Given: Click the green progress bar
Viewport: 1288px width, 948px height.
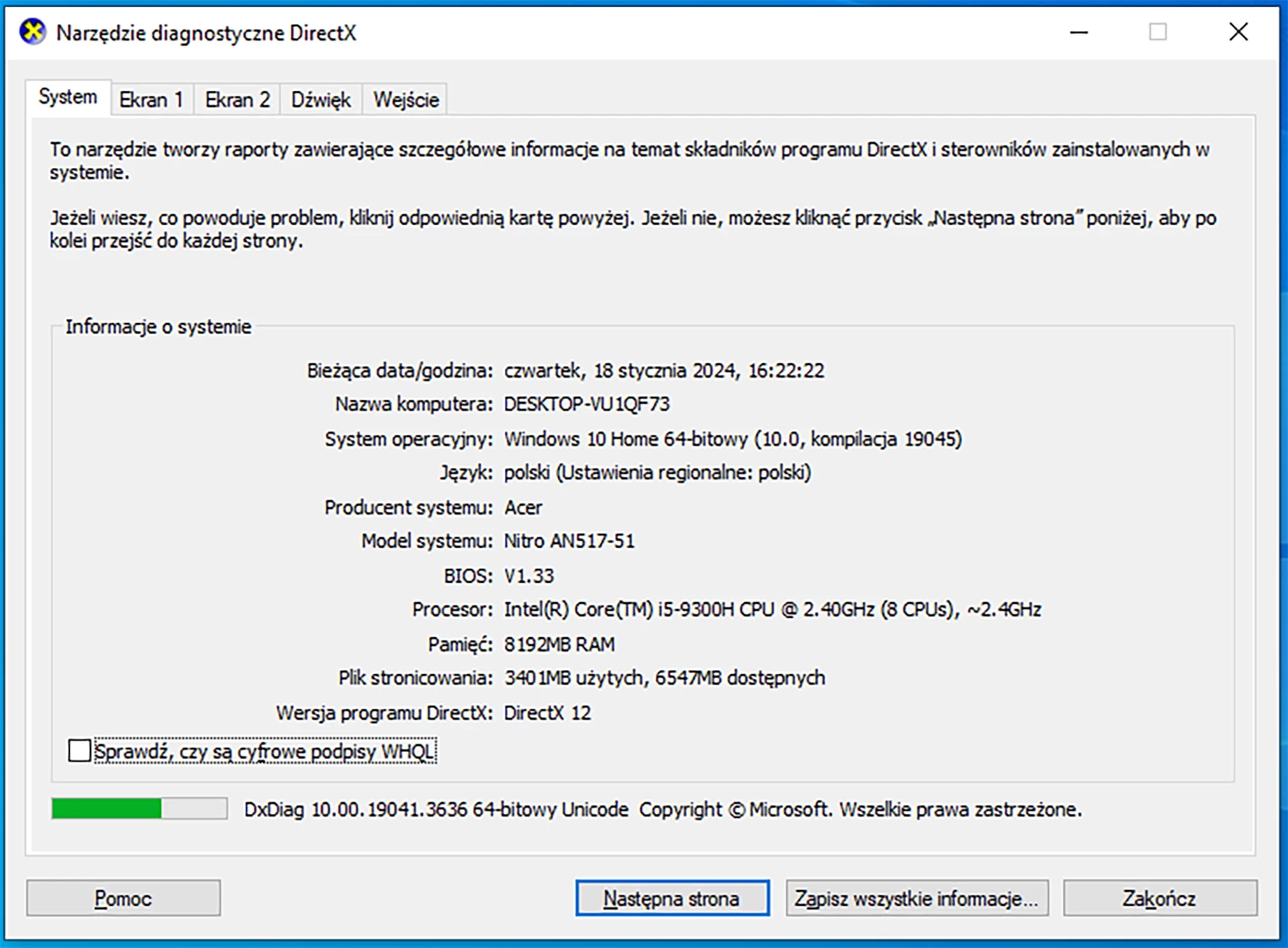Looking at the screenshot, I should [139, 809].
